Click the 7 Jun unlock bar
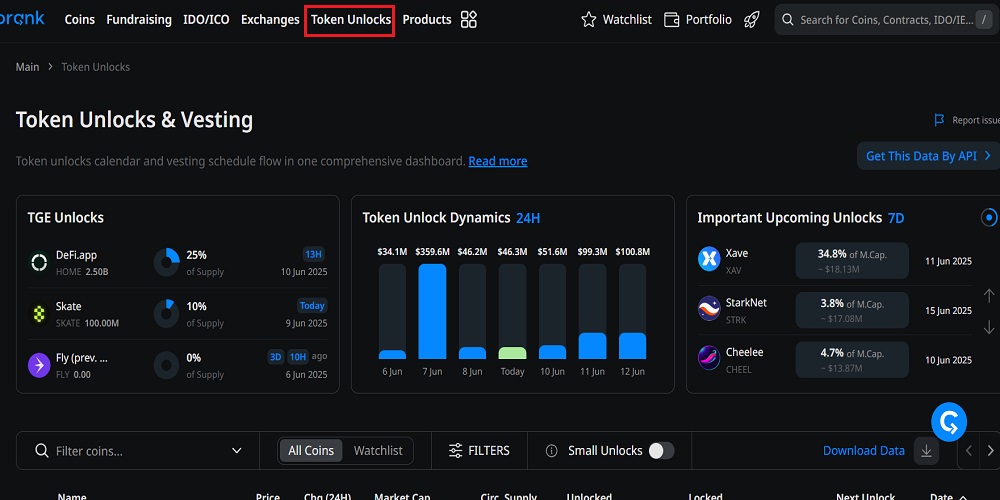This screenshot has width=1000, height=500. click(x=432, y=311)
